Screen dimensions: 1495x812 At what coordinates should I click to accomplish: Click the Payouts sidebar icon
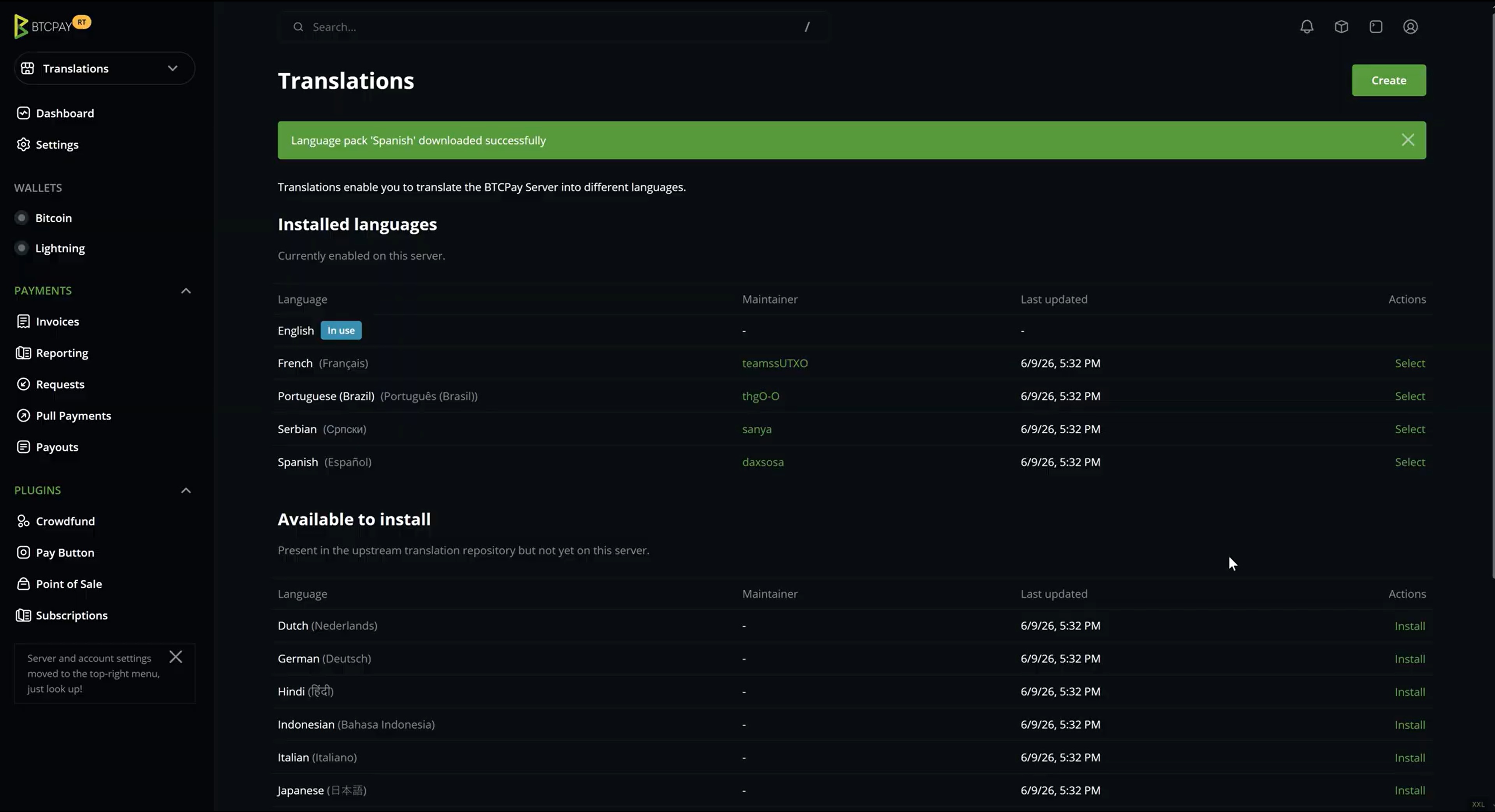point(23,447)
